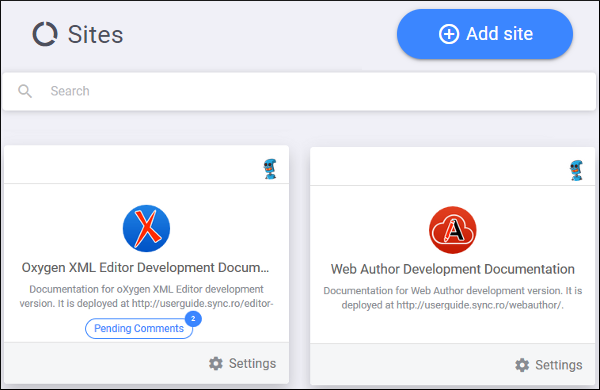The height and width of the screenshot is (390, 600).
Task: Click the Sites circular logo icon
Action: [45, 34]
